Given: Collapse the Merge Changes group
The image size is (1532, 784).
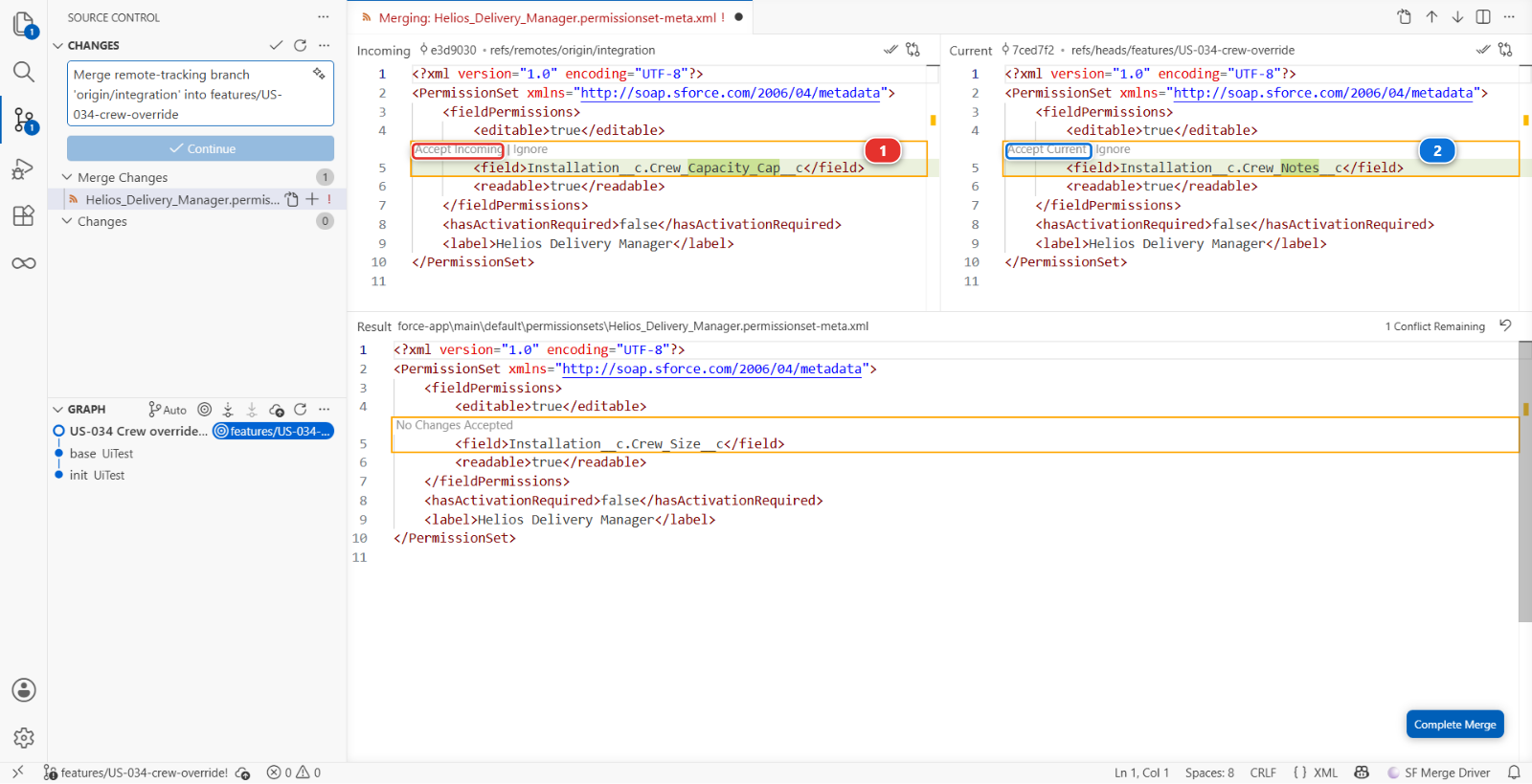Looking at the screenshot, I should click(67, 177).
